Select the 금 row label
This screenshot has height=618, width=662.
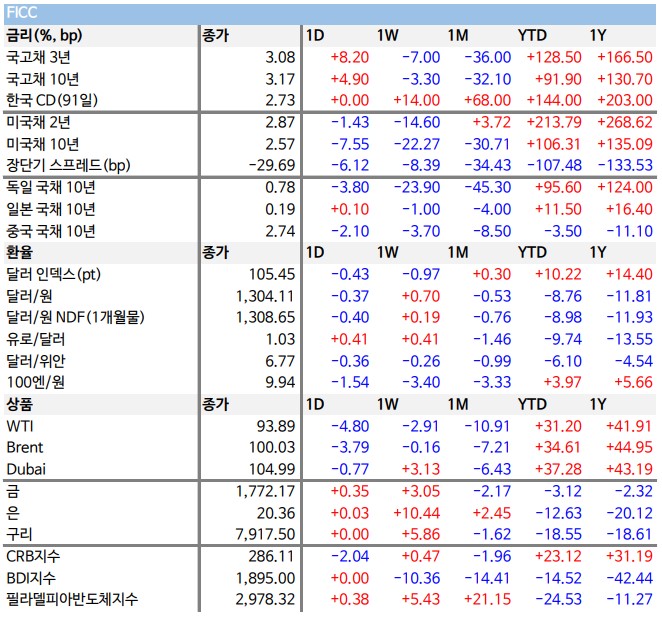[x=13, y=491]
